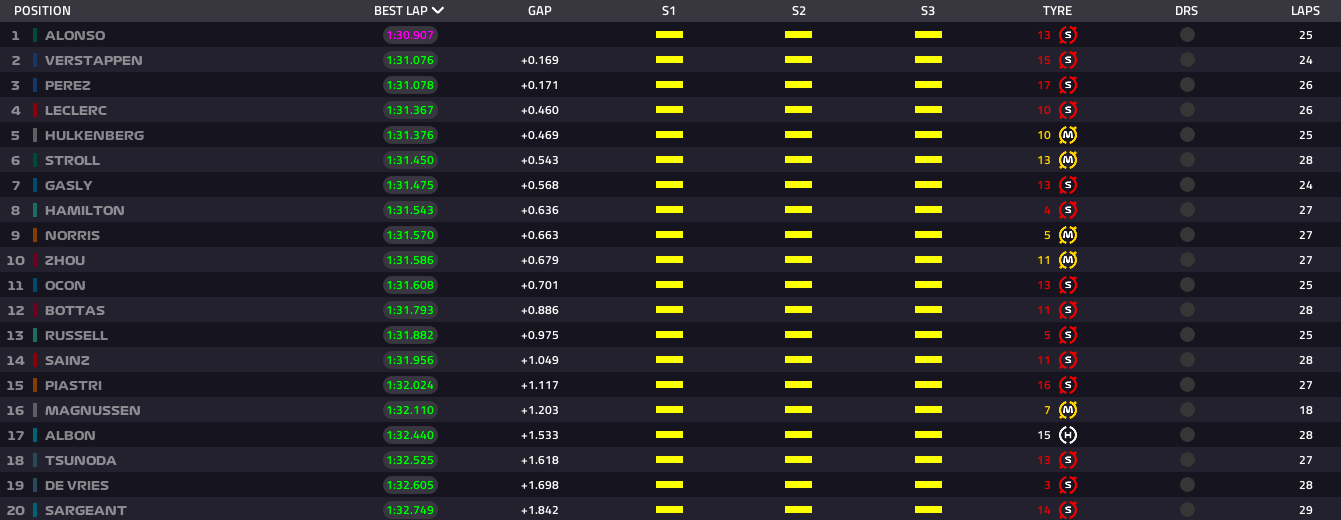Image resolution: width=1341 pixels, height=520 pixels.
Task: Click Verstappen's soft tyre icon
Action: [1068, 60]
